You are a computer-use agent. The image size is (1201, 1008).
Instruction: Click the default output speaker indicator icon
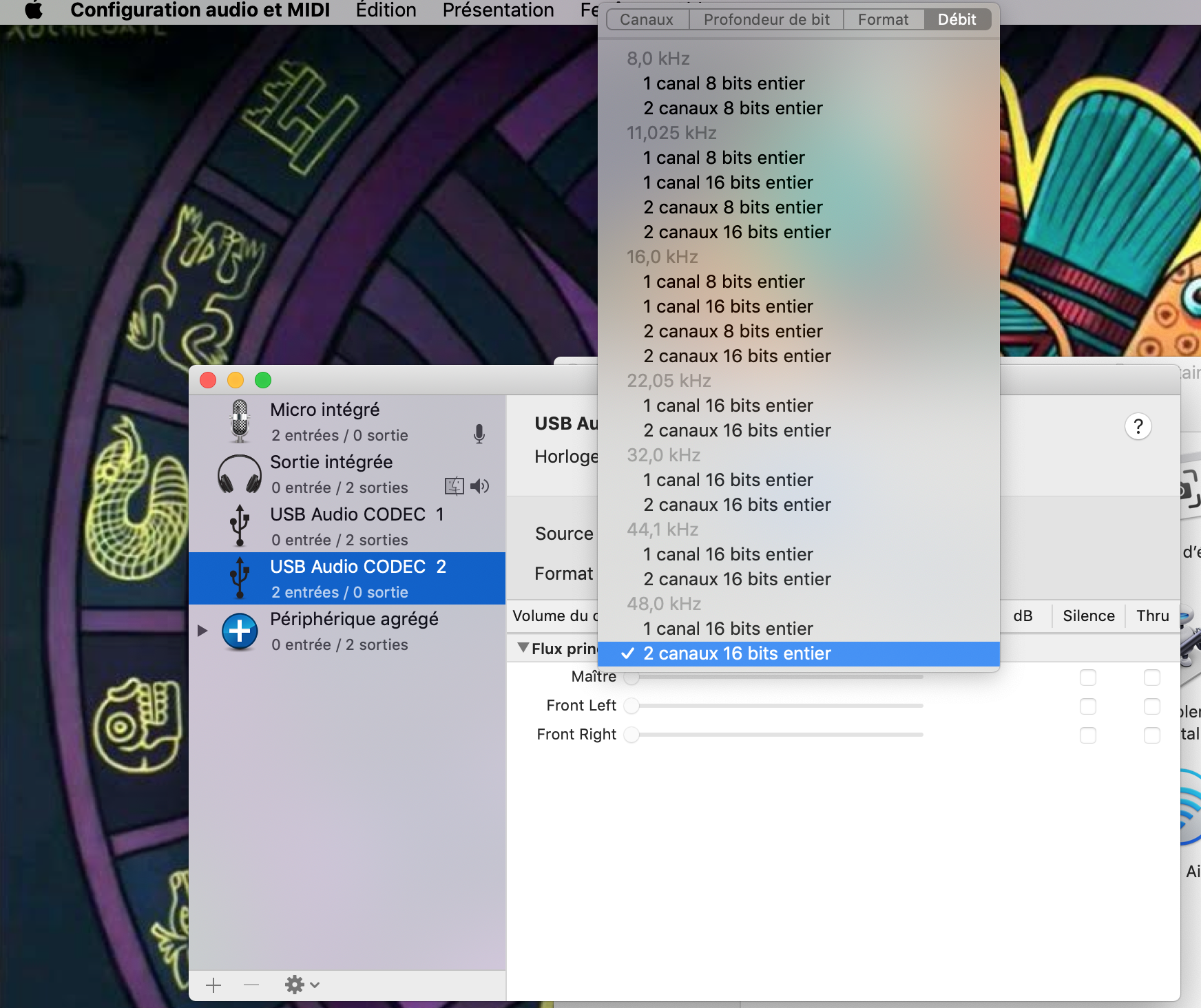coord(480,486)
